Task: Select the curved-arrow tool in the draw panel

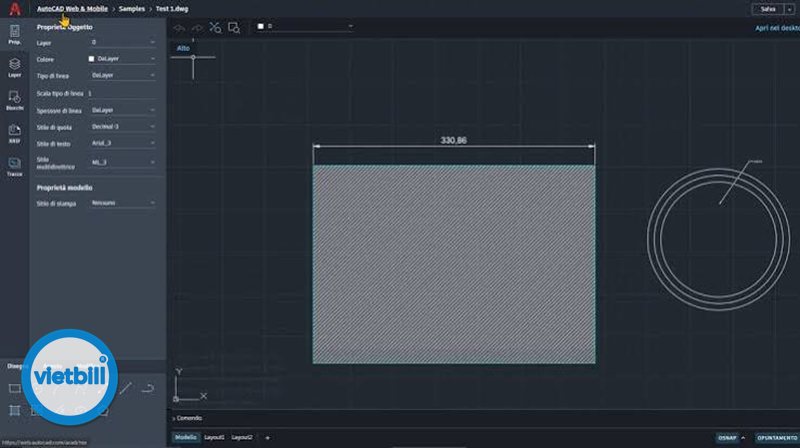Action: [148, 389]
